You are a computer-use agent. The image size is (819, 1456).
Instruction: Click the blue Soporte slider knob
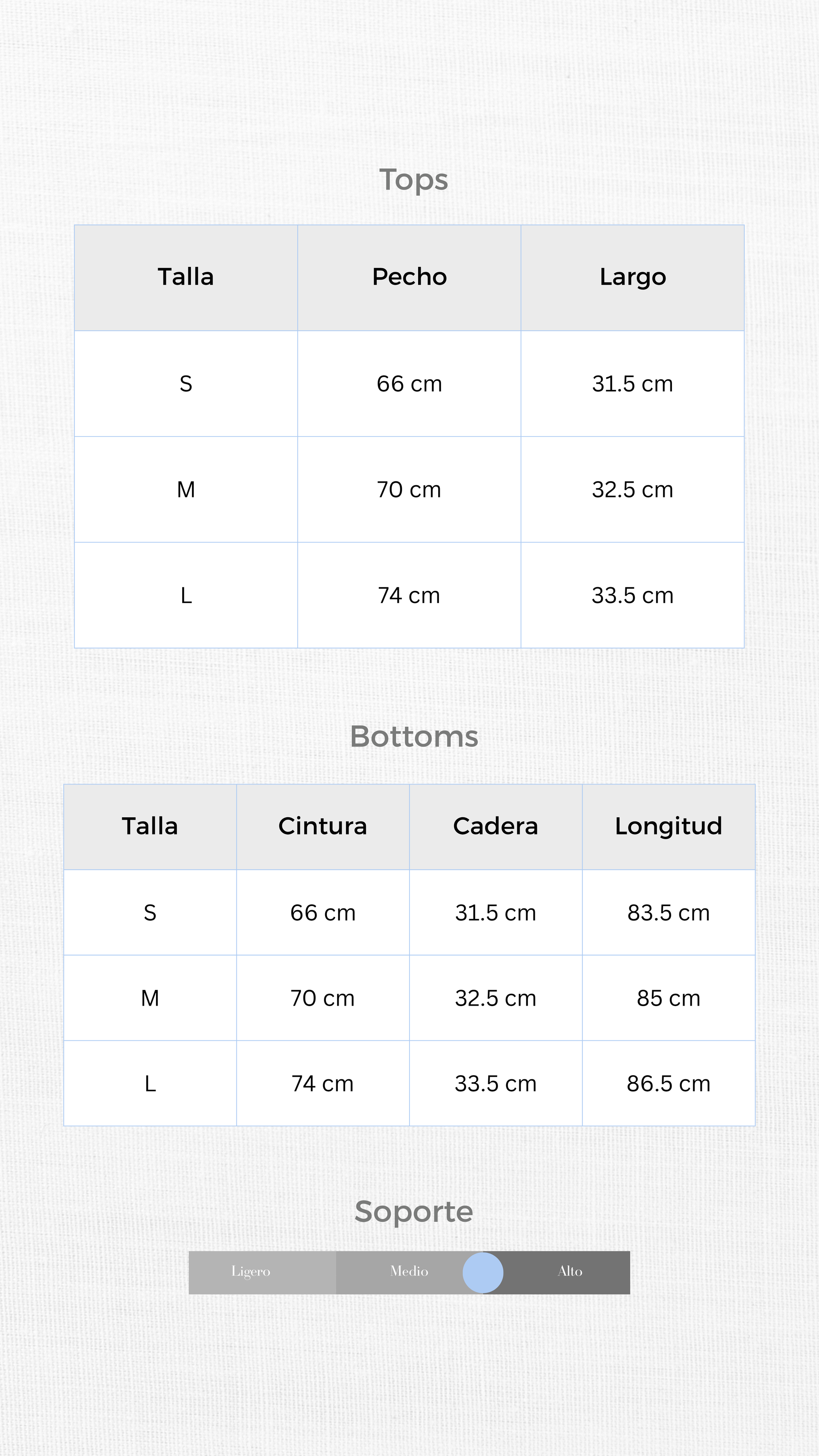(x=483, y=1272)
